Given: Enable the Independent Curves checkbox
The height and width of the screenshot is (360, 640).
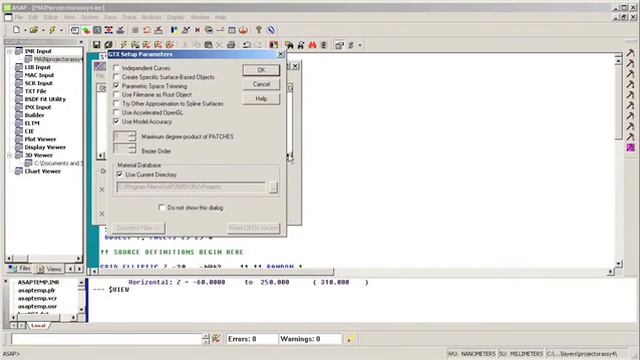Looking at the screenshot, I should [x=116, y=68].
